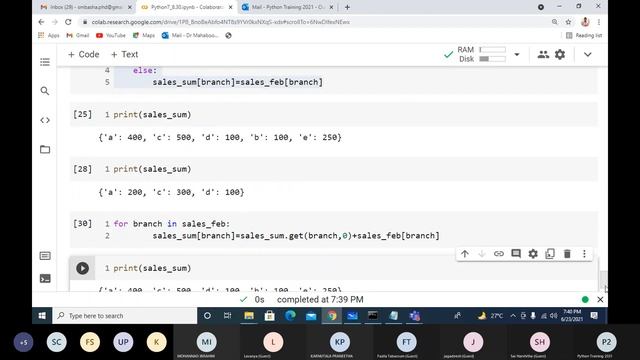This screenshot has width=640, height=360.
Task: Open the command palette sidebar icon
Action: [x=45, y=256]
